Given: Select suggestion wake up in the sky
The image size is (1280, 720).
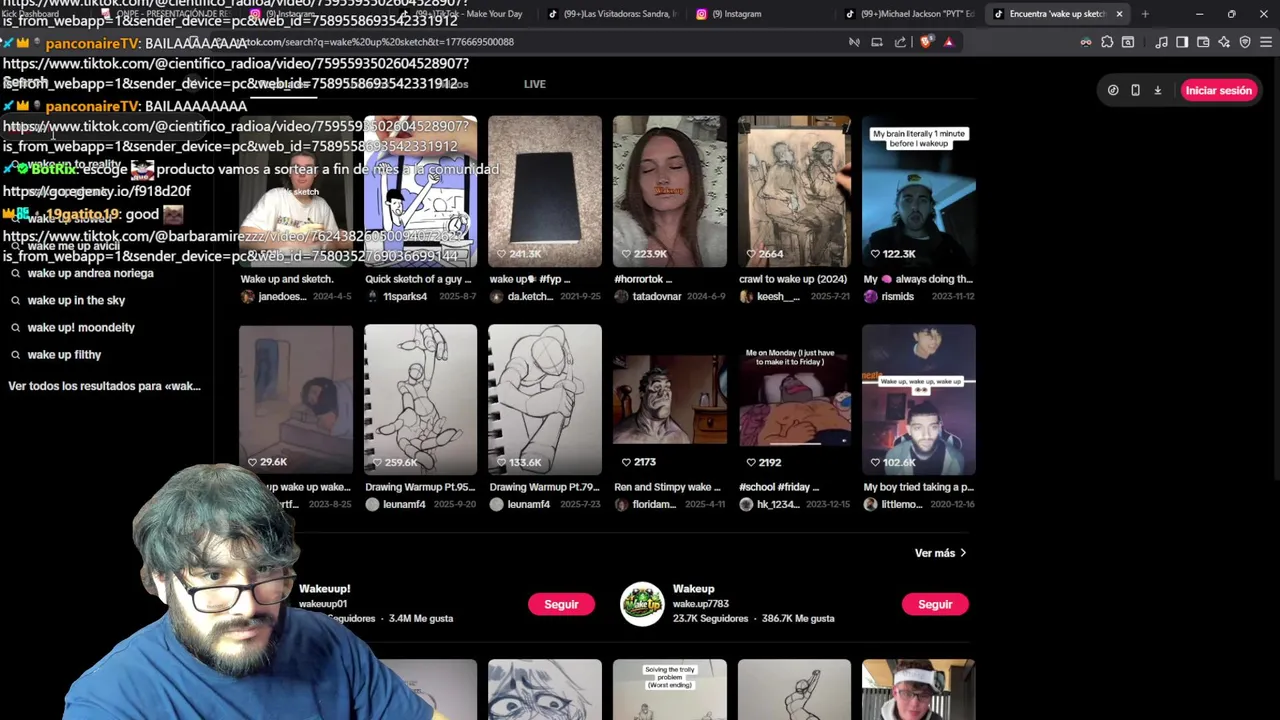Looking at the screenshot, I should point(76,300).
